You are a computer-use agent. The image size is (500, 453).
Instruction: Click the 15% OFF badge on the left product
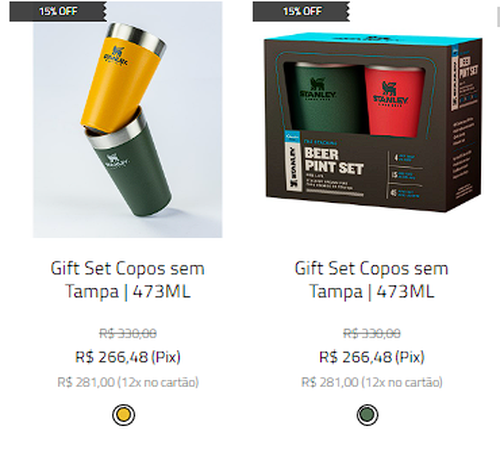click(x=58, y=11)
